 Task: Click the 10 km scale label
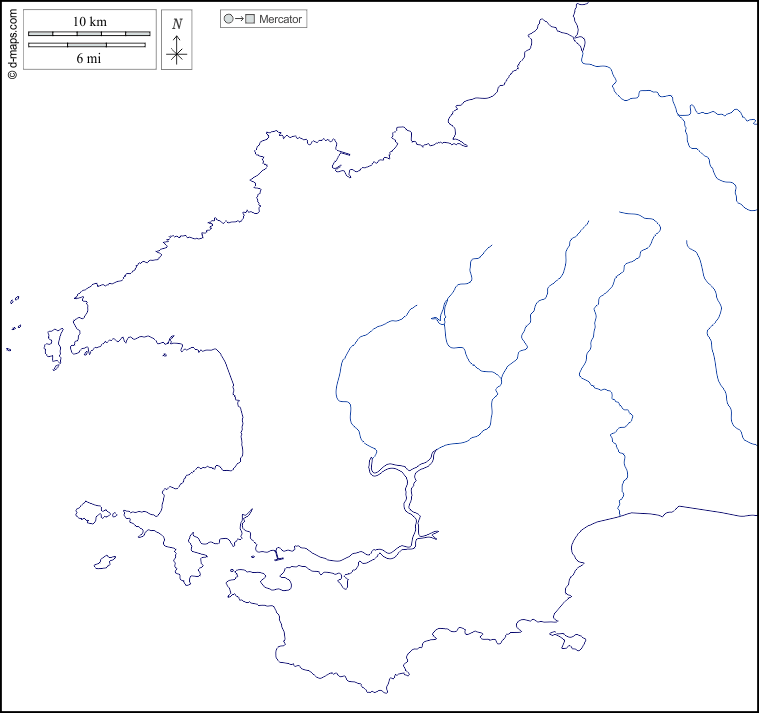pos(89,22)
